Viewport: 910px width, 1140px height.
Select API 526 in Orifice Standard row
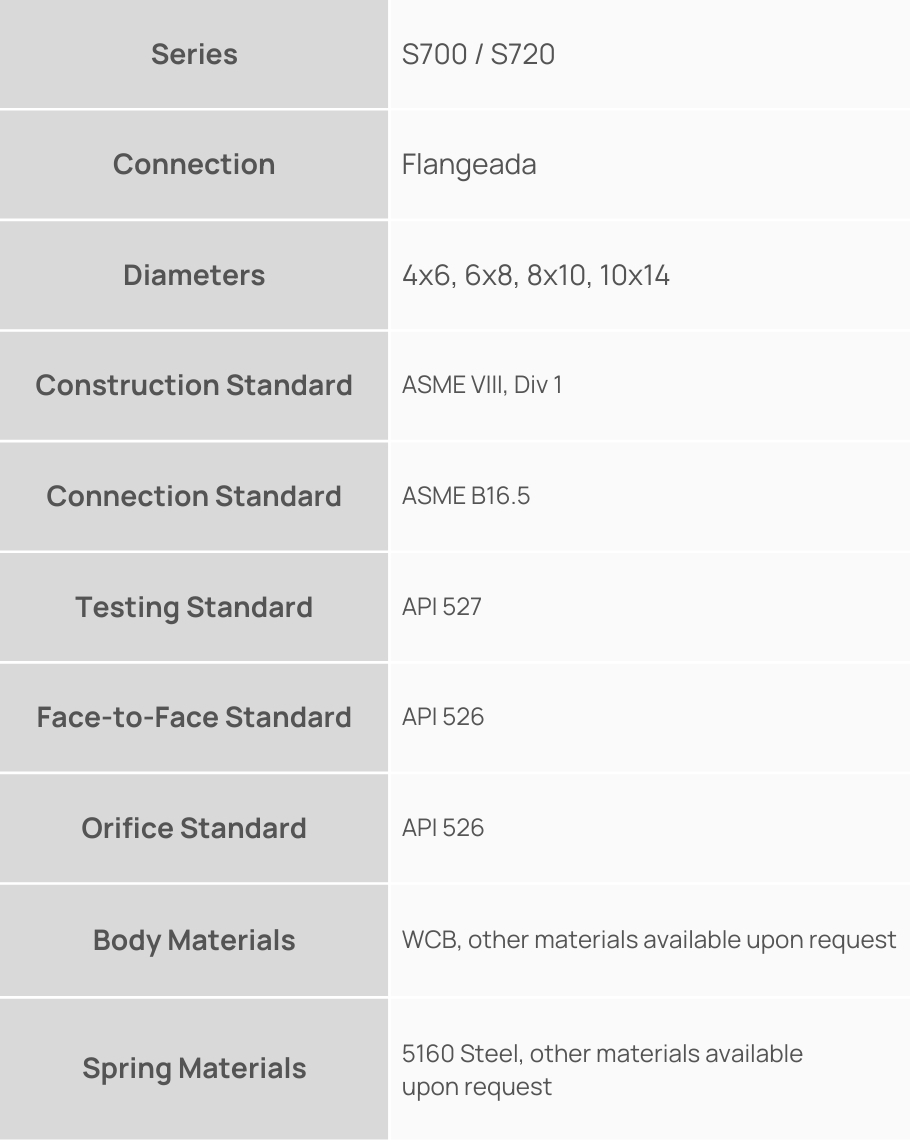tap(443, 828)
